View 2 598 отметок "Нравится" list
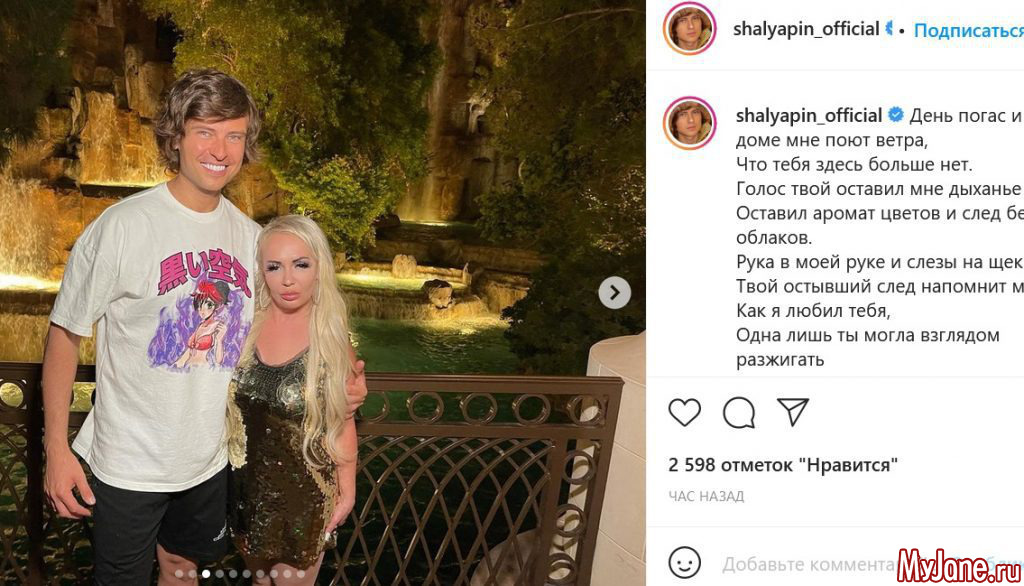 point(783,465)
